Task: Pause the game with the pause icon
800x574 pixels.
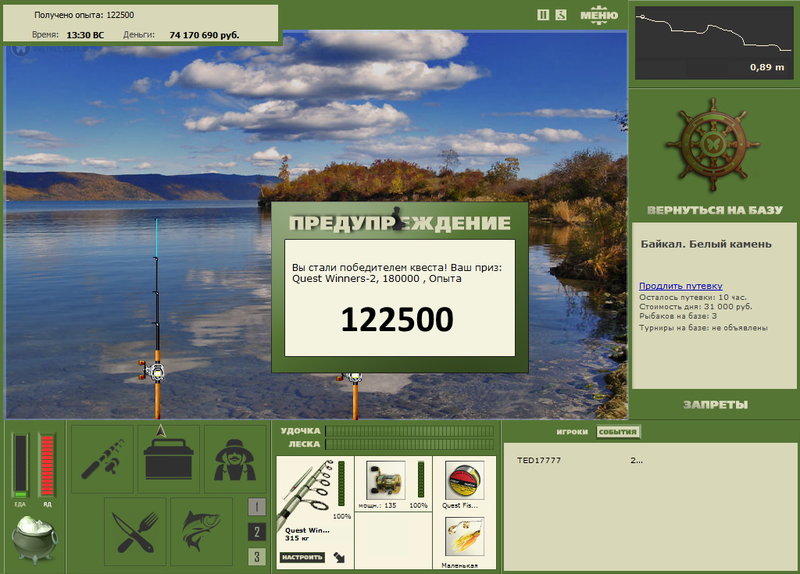Action: [543, 15]
